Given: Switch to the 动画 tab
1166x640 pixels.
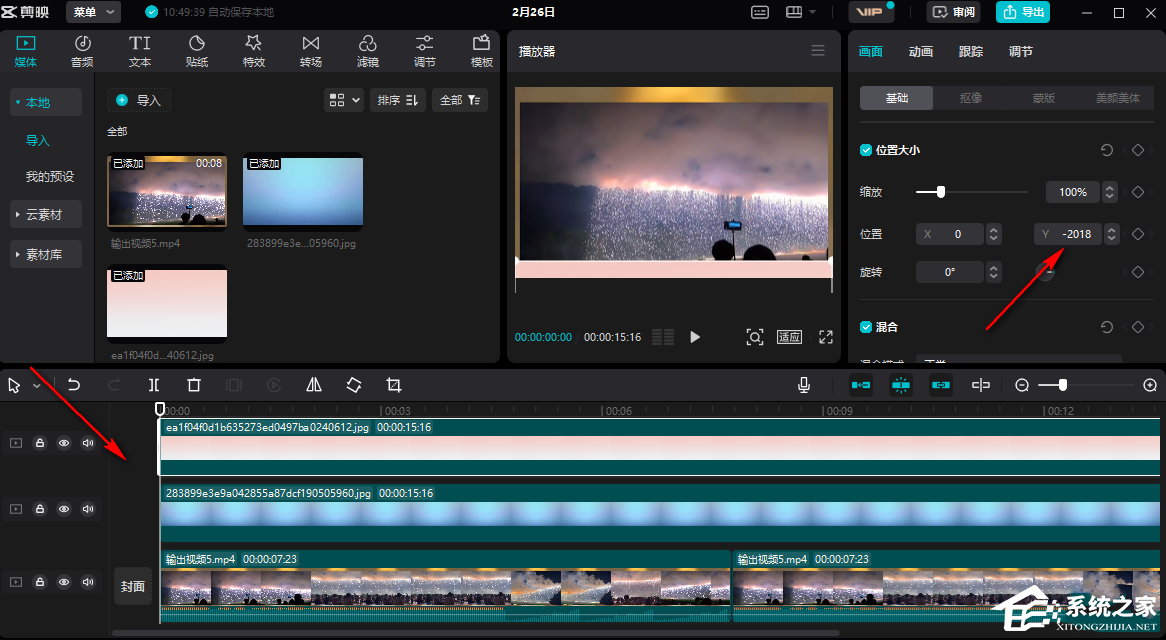Looking at the screenshot, I should pyautogui.click(x=920, y=52).
